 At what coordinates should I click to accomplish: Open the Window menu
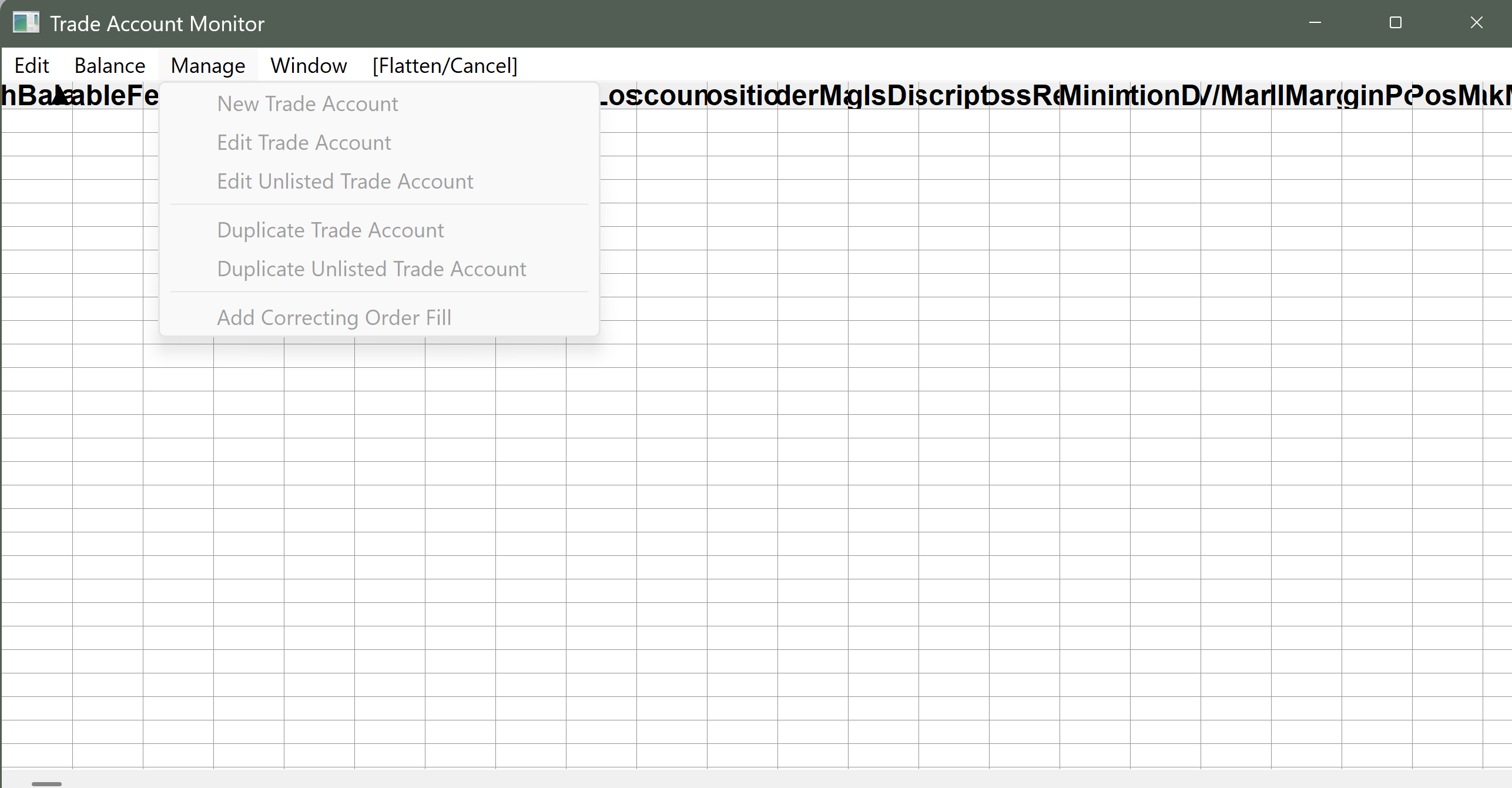pos(309,65)
